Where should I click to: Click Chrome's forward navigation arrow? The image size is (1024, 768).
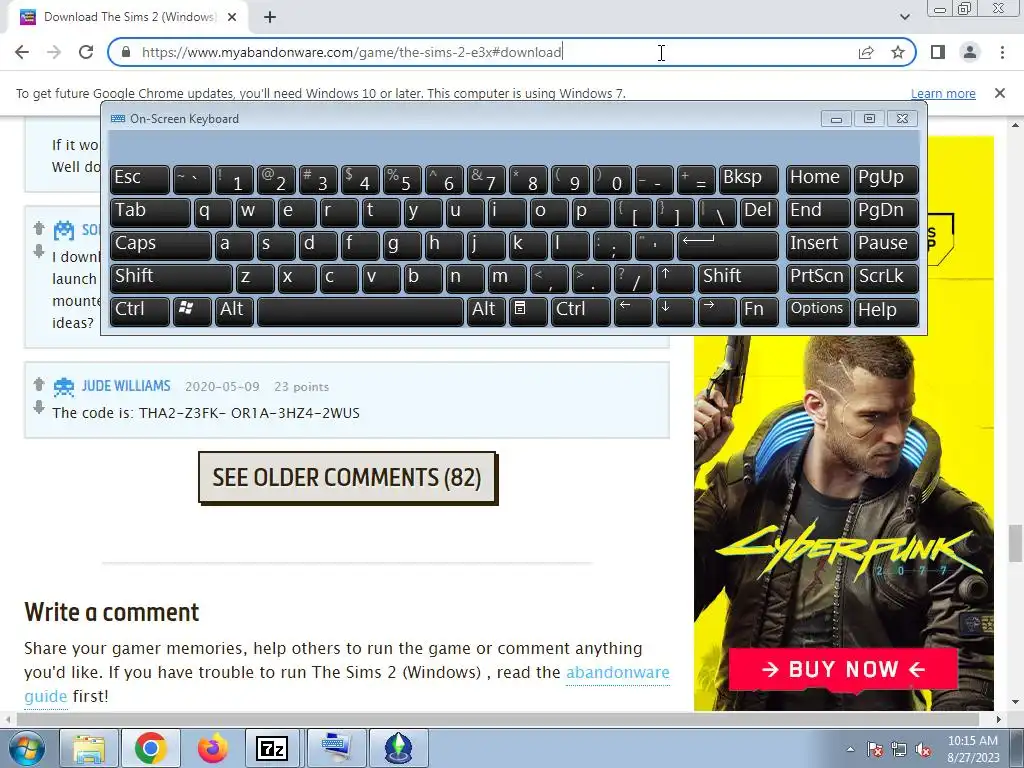point(54,52)
